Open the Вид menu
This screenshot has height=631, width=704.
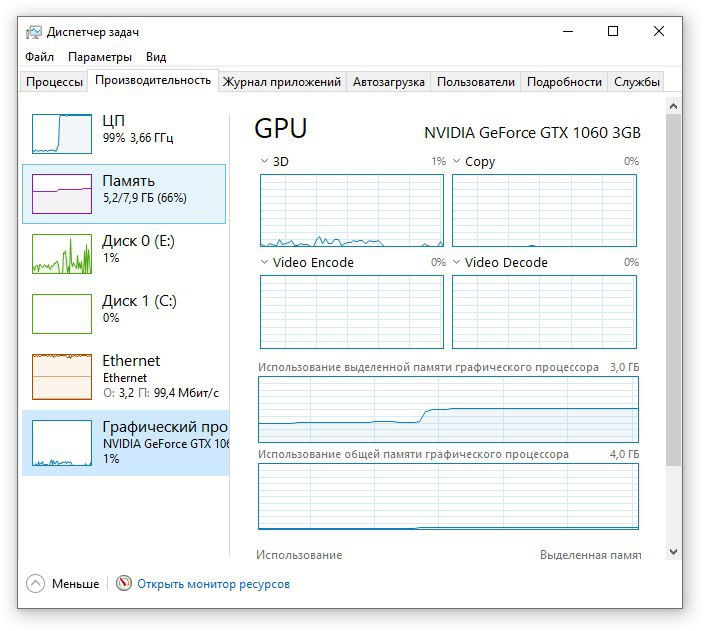pyautogui.click(x=156, y=57)
